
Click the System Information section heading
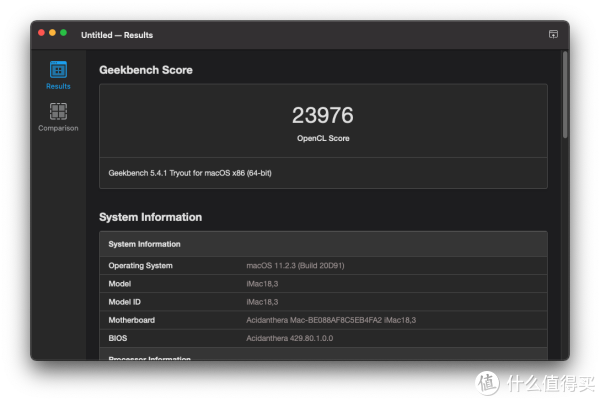150,217
